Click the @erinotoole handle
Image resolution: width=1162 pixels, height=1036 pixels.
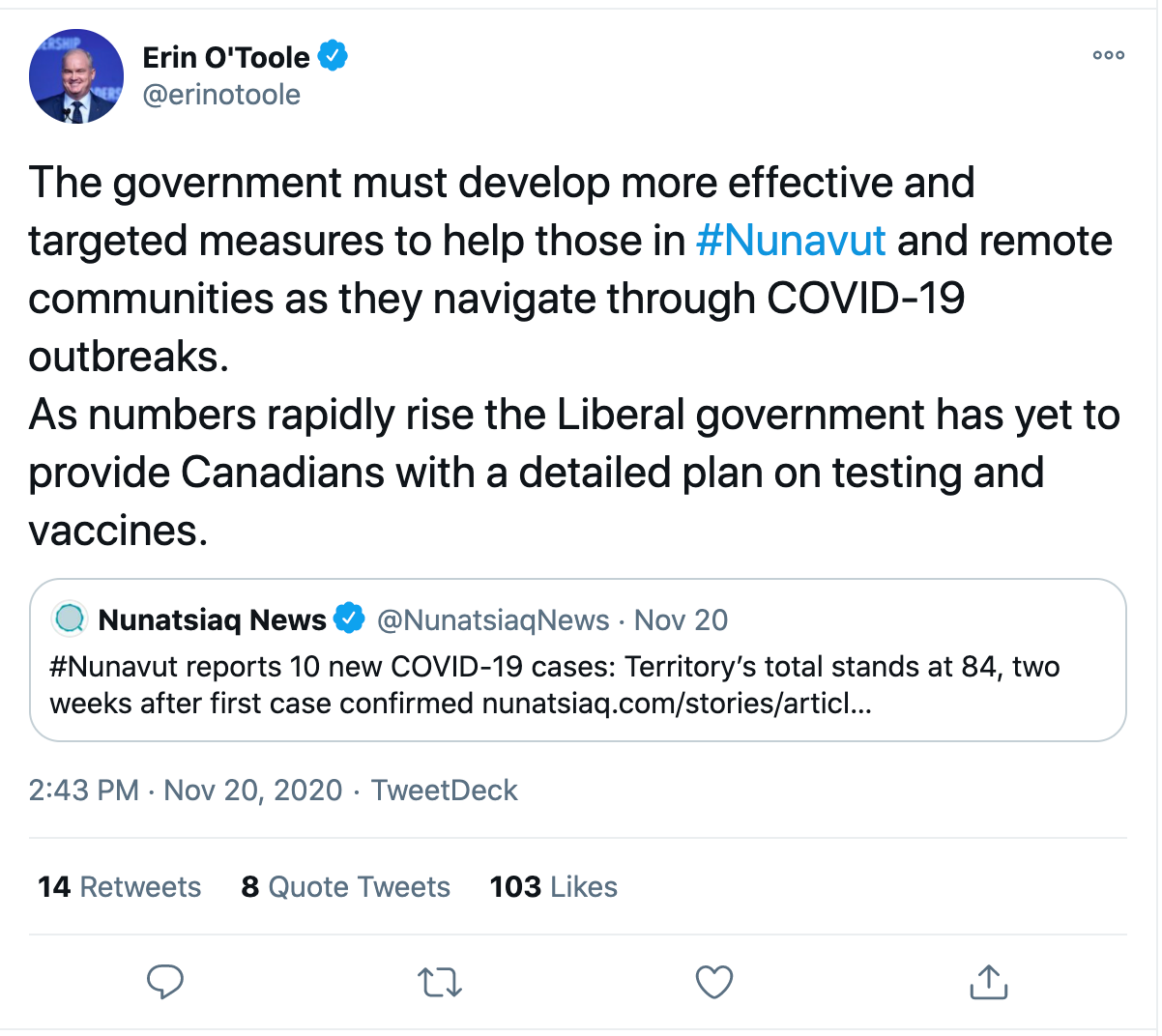point(221,95)
